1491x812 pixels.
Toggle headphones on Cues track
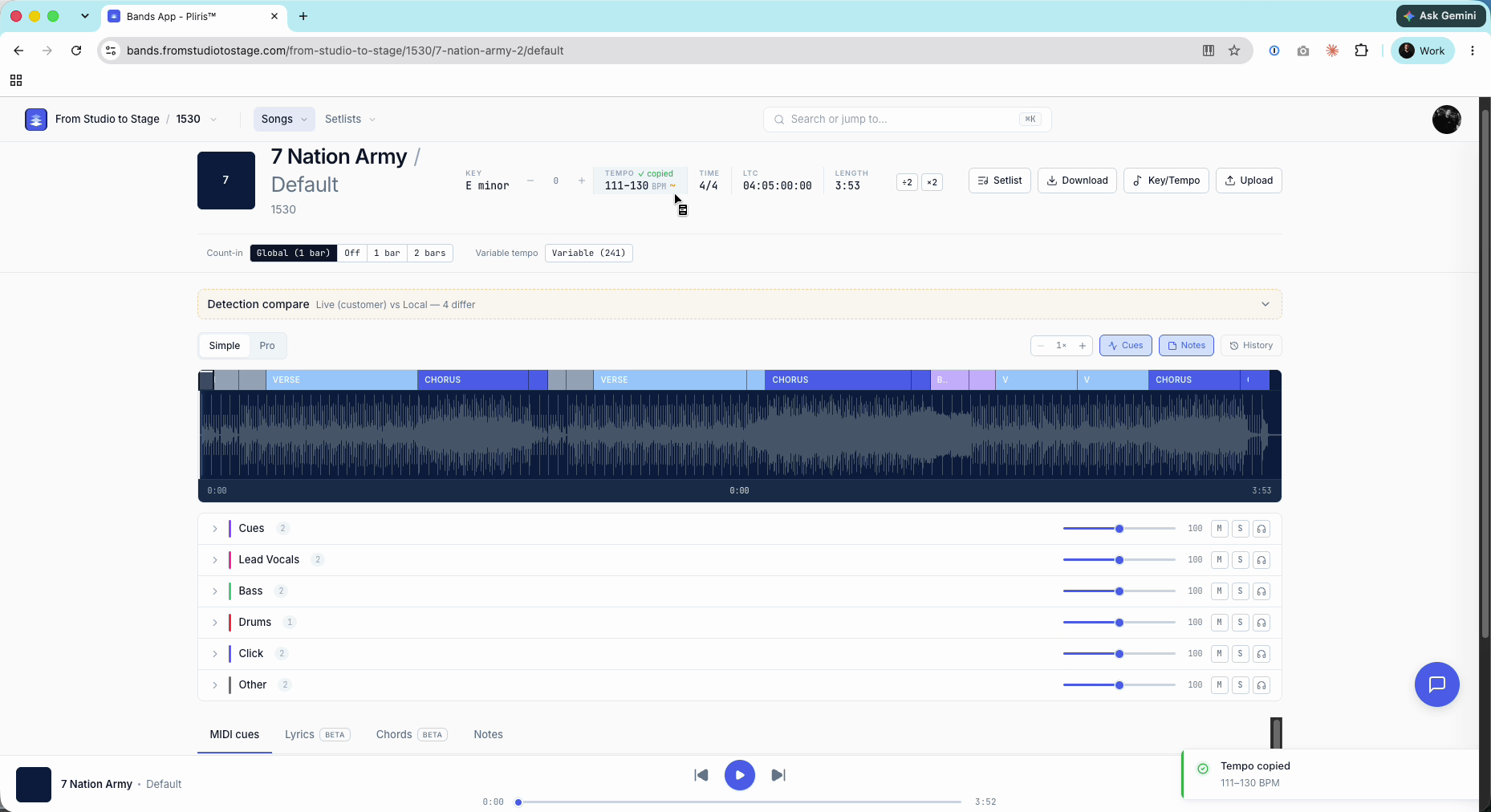coord(1261,529)
